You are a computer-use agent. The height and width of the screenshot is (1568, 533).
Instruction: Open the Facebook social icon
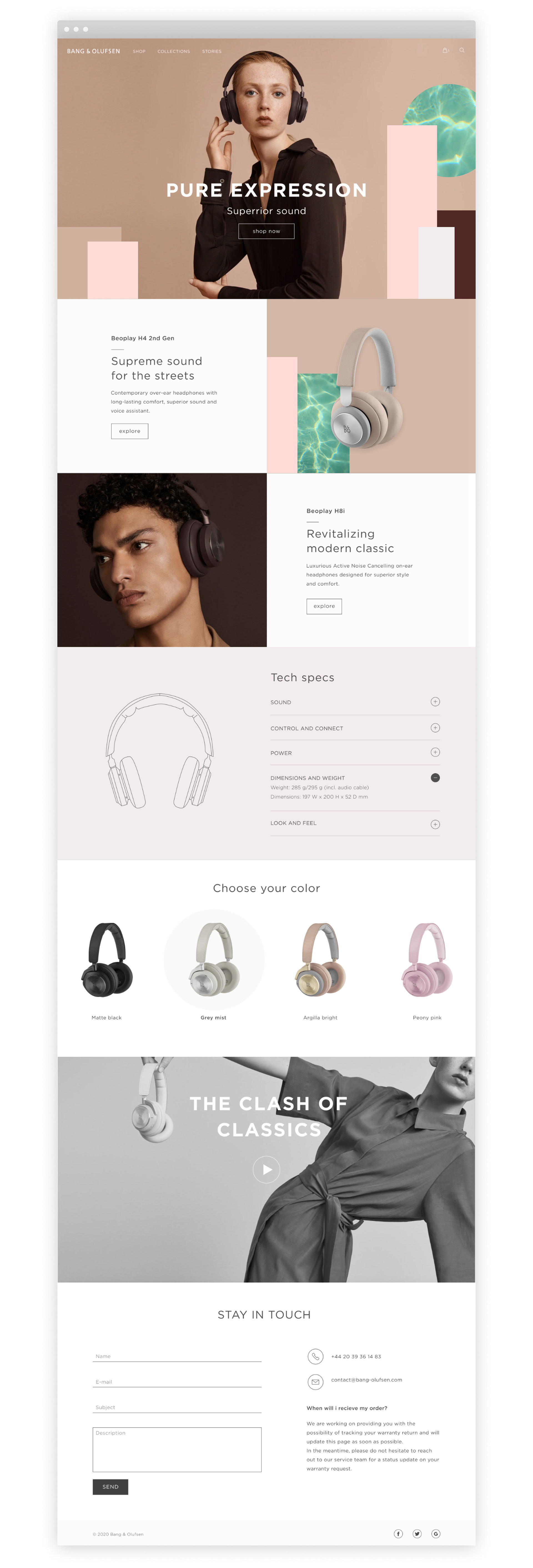(398, 1533)
